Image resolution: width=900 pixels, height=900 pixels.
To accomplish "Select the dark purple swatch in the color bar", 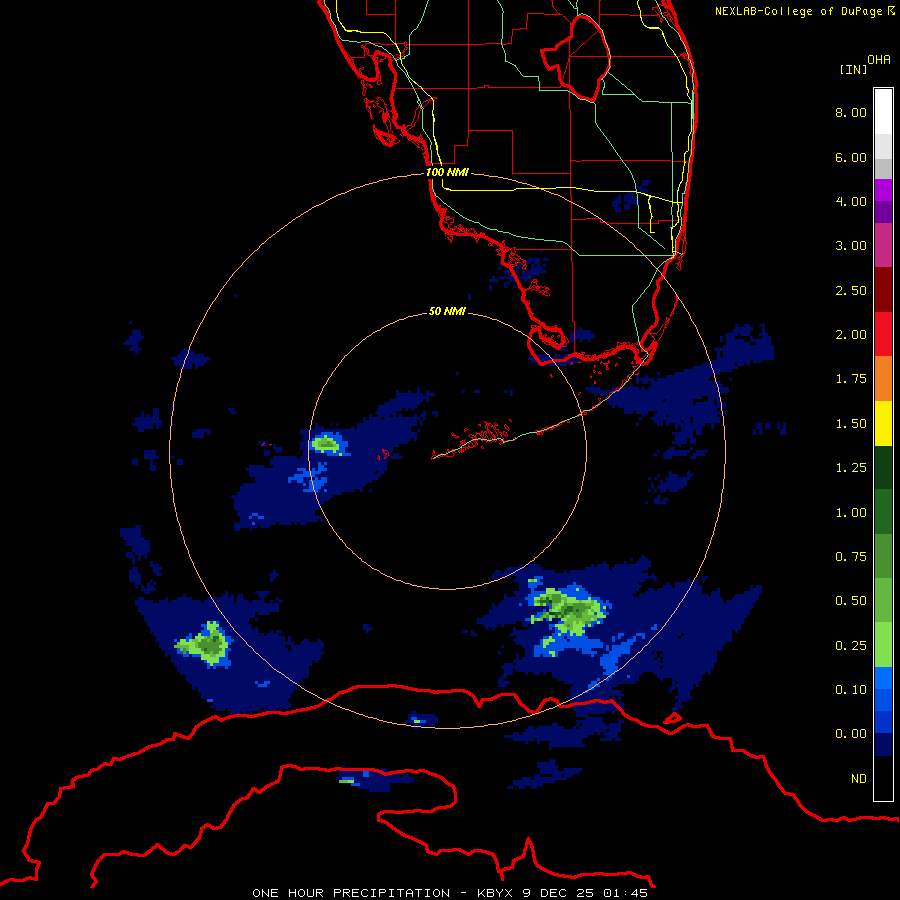I will click(x=883, y=212).
